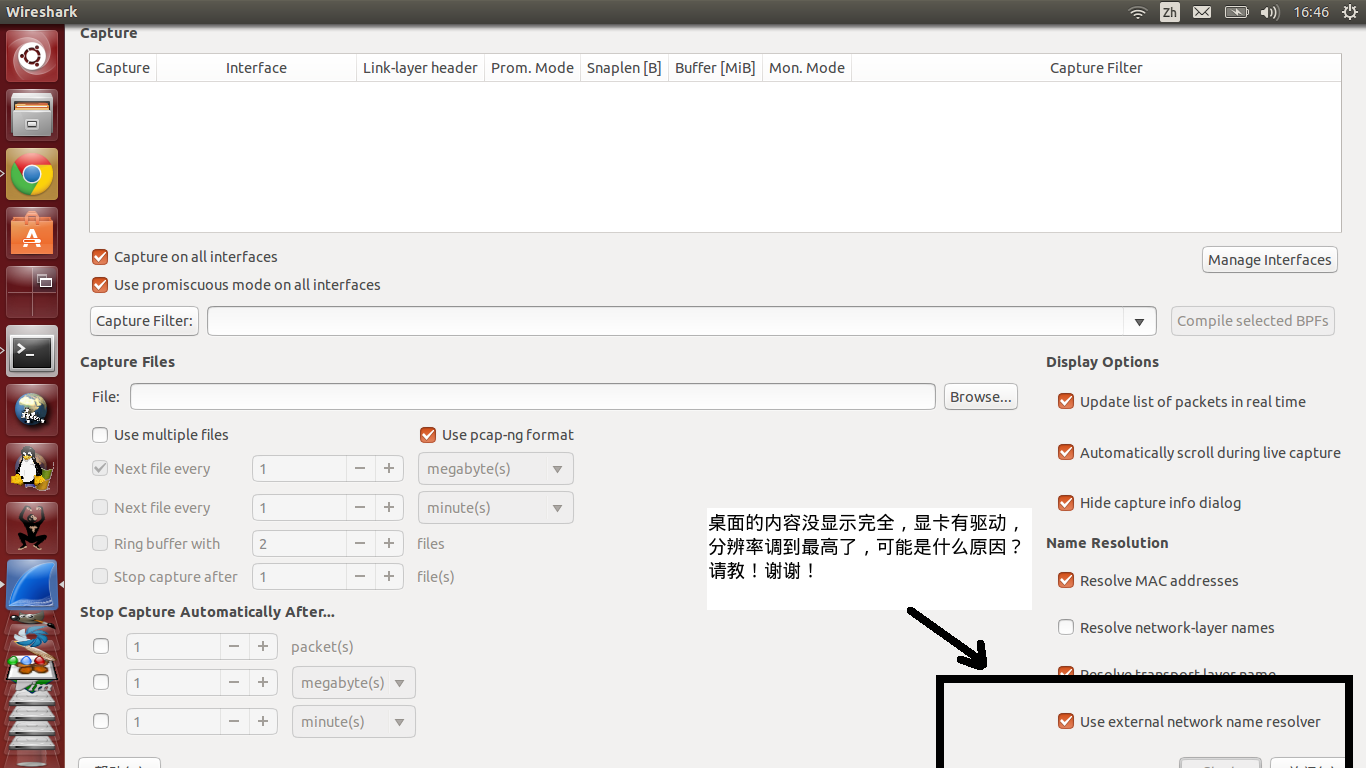
Task: Open Google Chrome from the launcher
Action: [x=32, y=175]
